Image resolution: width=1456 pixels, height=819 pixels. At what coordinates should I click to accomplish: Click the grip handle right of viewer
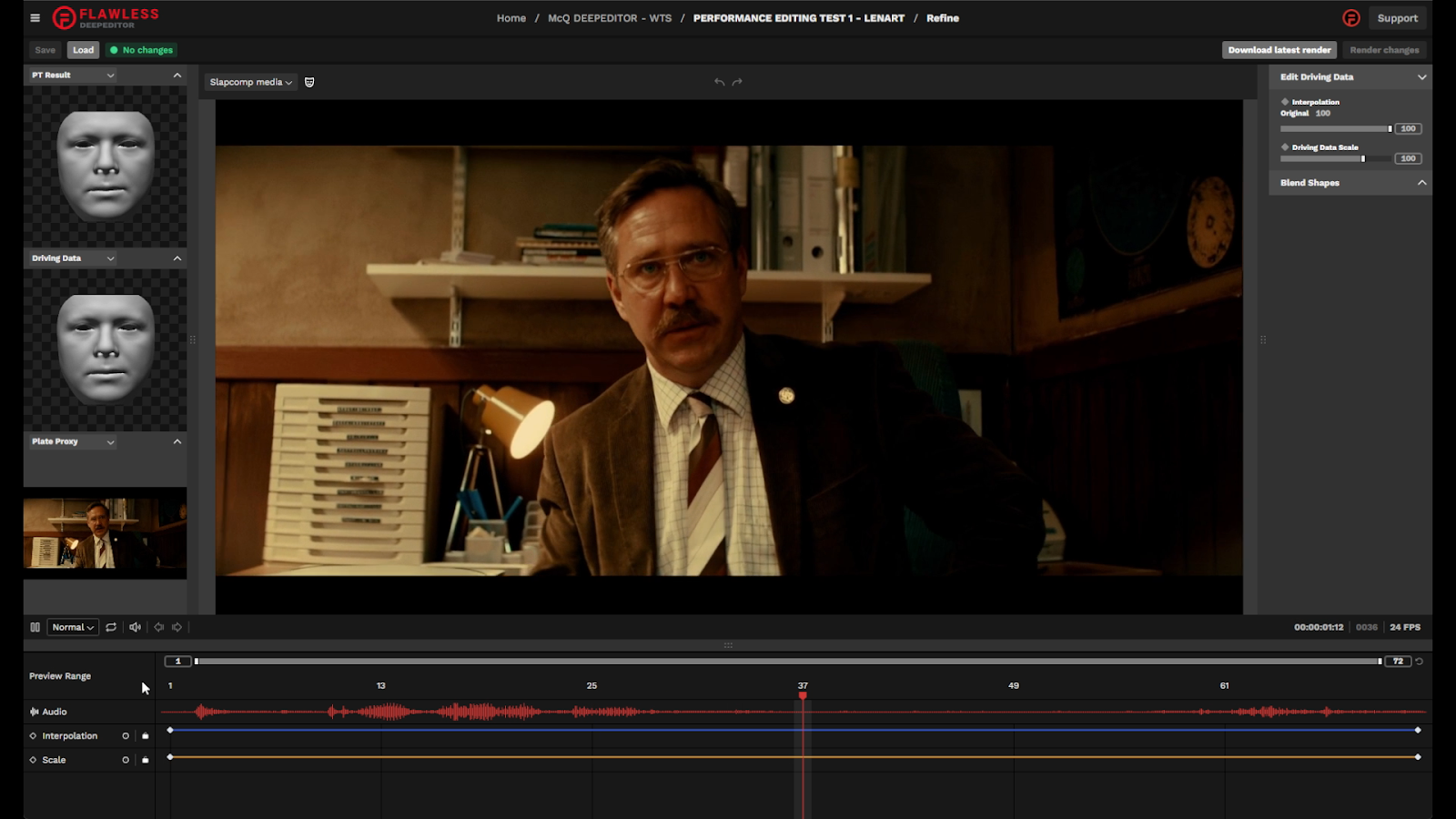tap(1263, 339)
